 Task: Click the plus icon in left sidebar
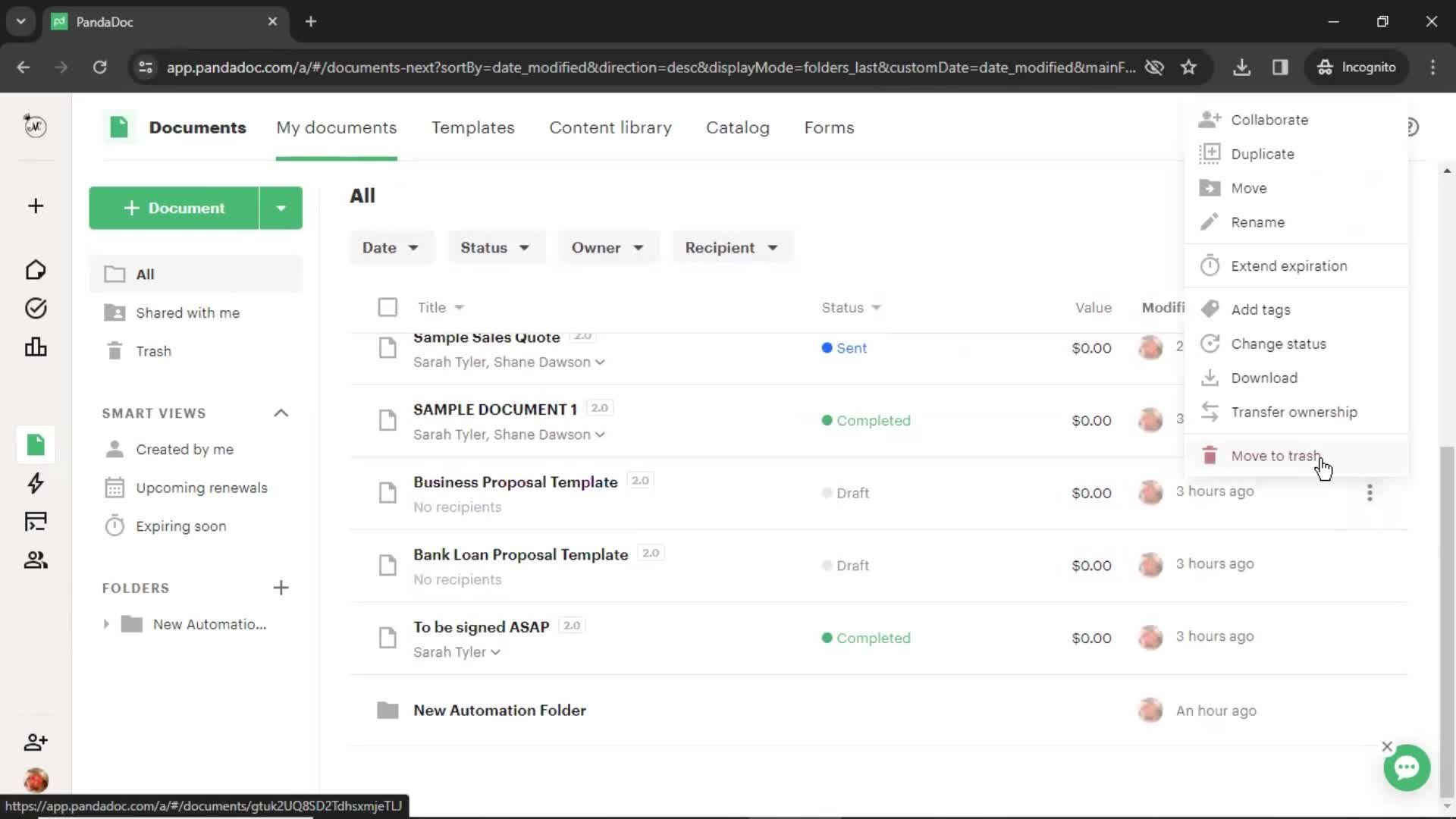[x=36, y=206]
